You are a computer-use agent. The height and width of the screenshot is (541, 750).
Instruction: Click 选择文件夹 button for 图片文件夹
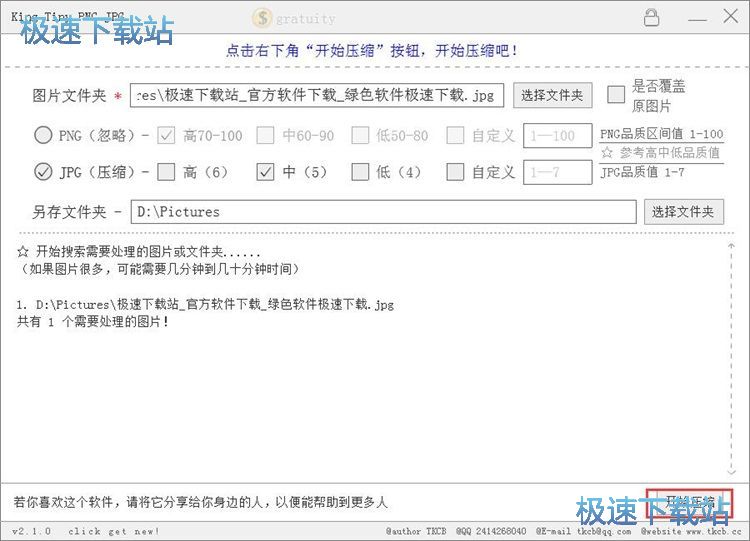552,95
